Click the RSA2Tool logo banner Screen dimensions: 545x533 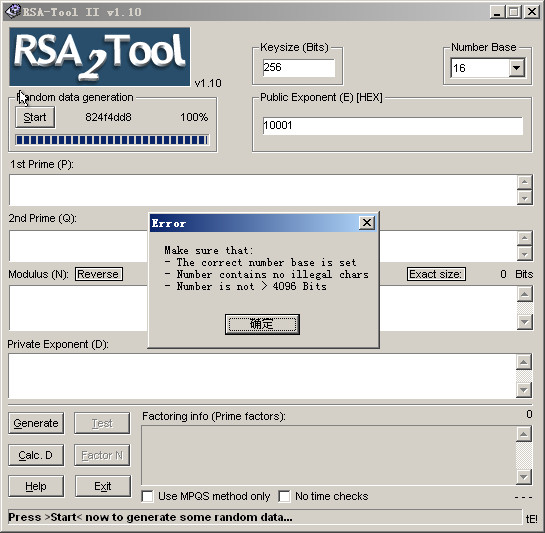(x=100, y=57)
